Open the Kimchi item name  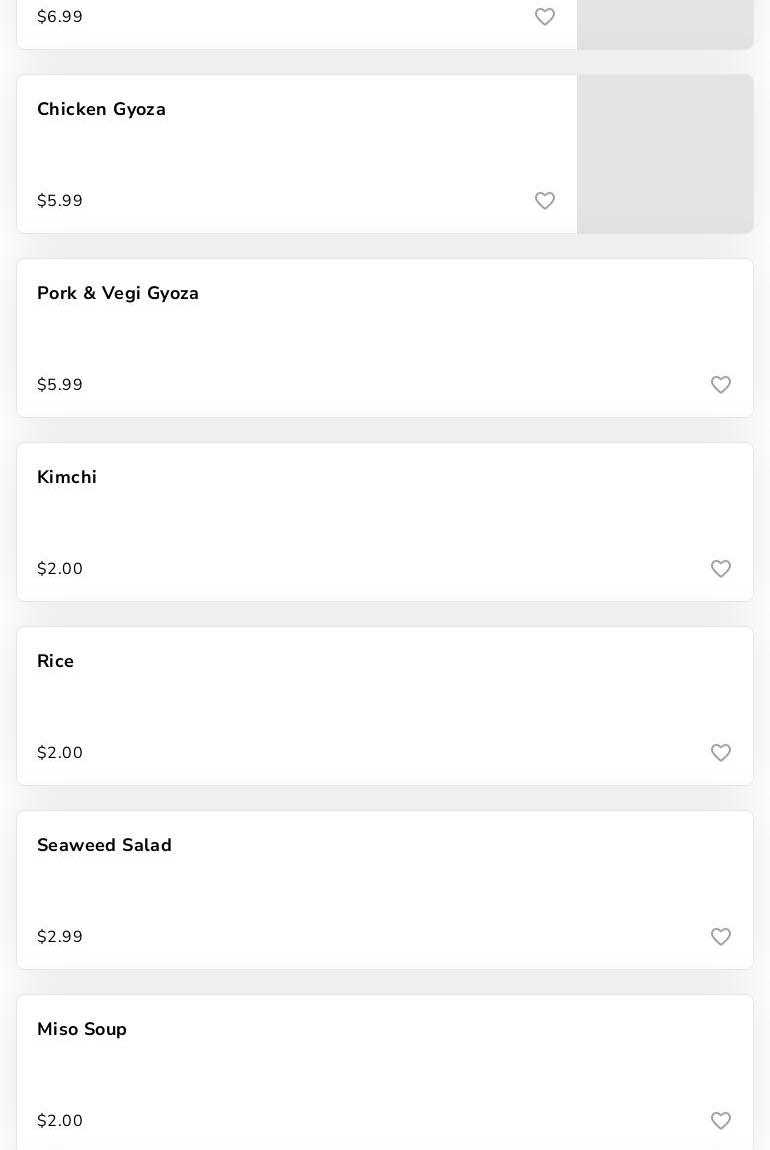click(x=67, y=477)
